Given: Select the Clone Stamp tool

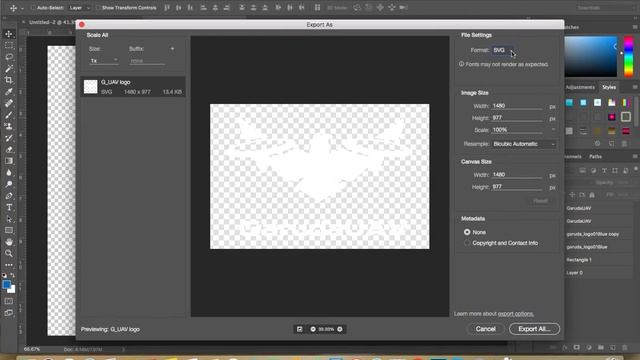Looking at the screenshot, I should [9, 127].
